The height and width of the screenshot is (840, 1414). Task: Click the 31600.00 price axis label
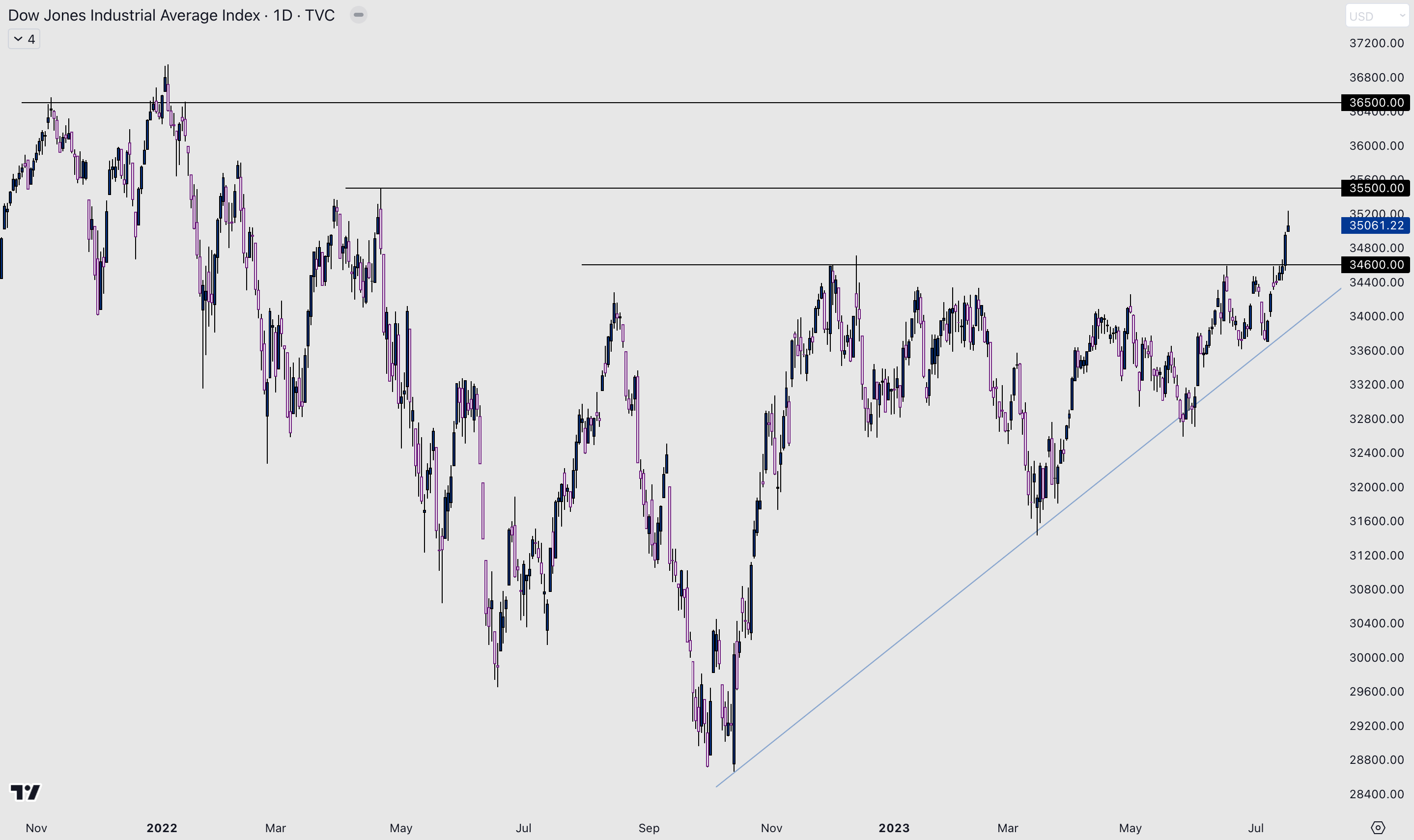point(1377,521)
